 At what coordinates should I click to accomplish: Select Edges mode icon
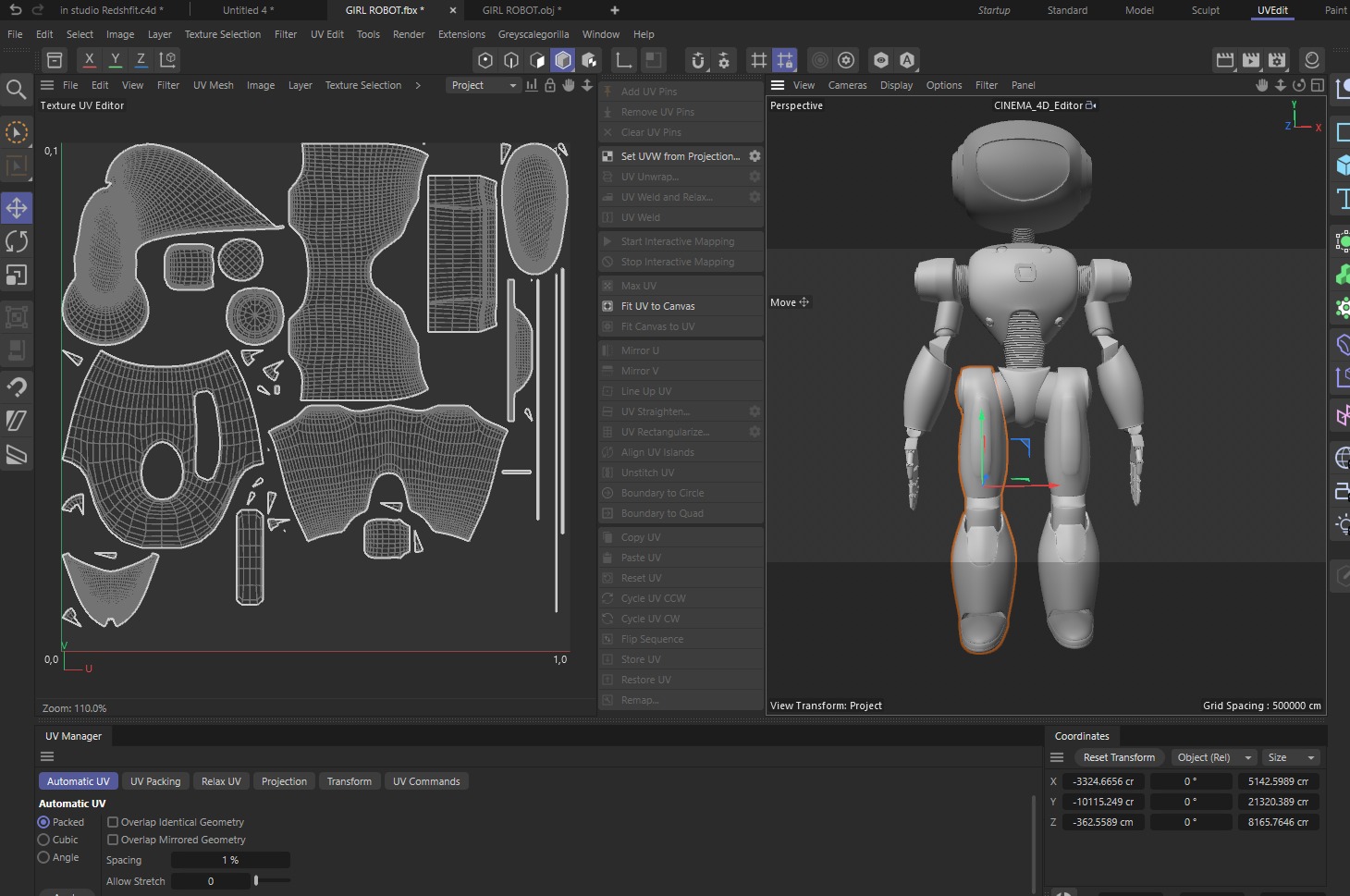pos(511,60)
